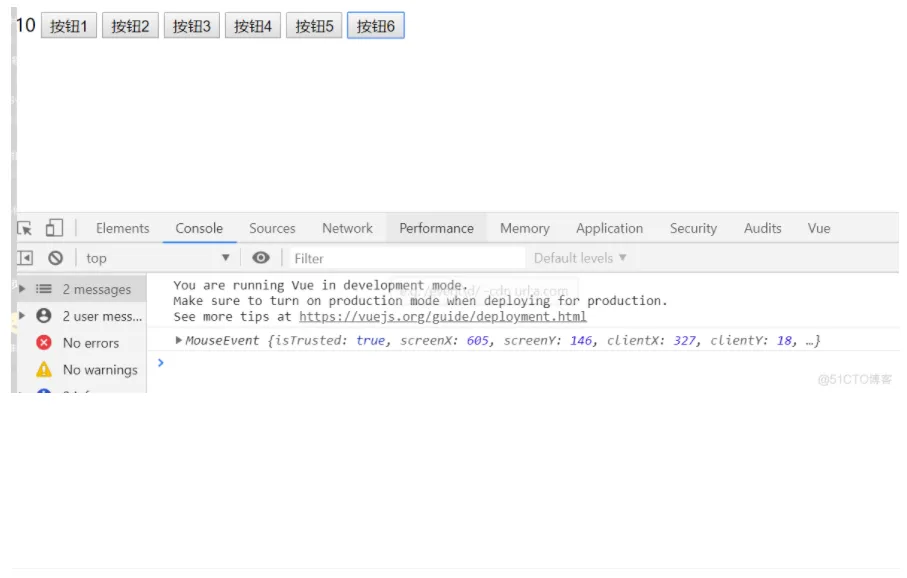The width and height of the screenshot is (907, 578).
Task: Open the Security tab
Action: 693,229
